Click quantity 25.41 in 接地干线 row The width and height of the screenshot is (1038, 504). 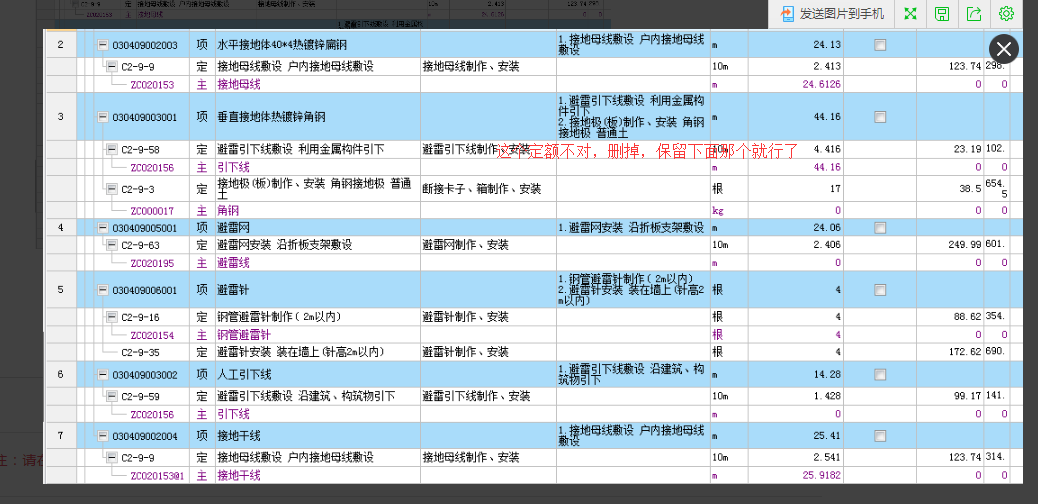tap(827, 436)
